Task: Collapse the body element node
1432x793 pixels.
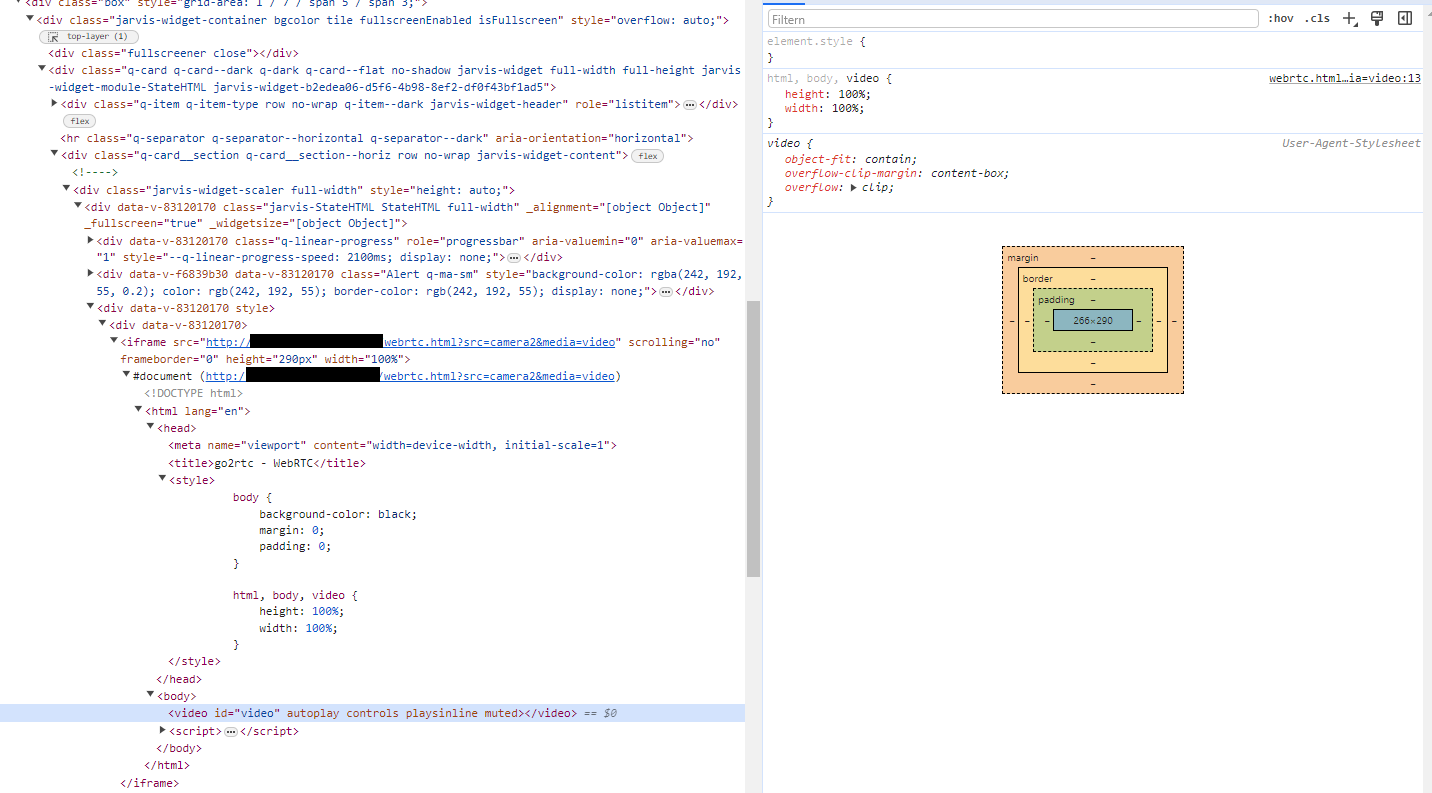Action: click(x=150, y=695)
